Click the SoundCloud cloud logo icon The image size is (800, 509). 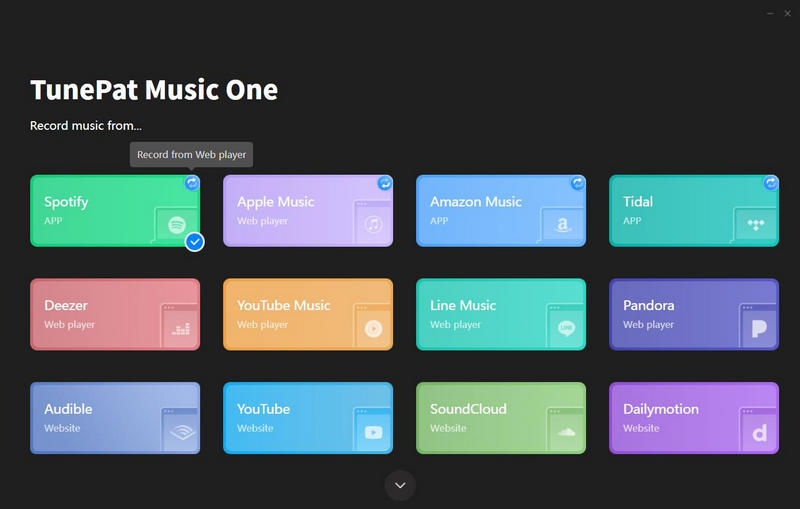(566, 432)
